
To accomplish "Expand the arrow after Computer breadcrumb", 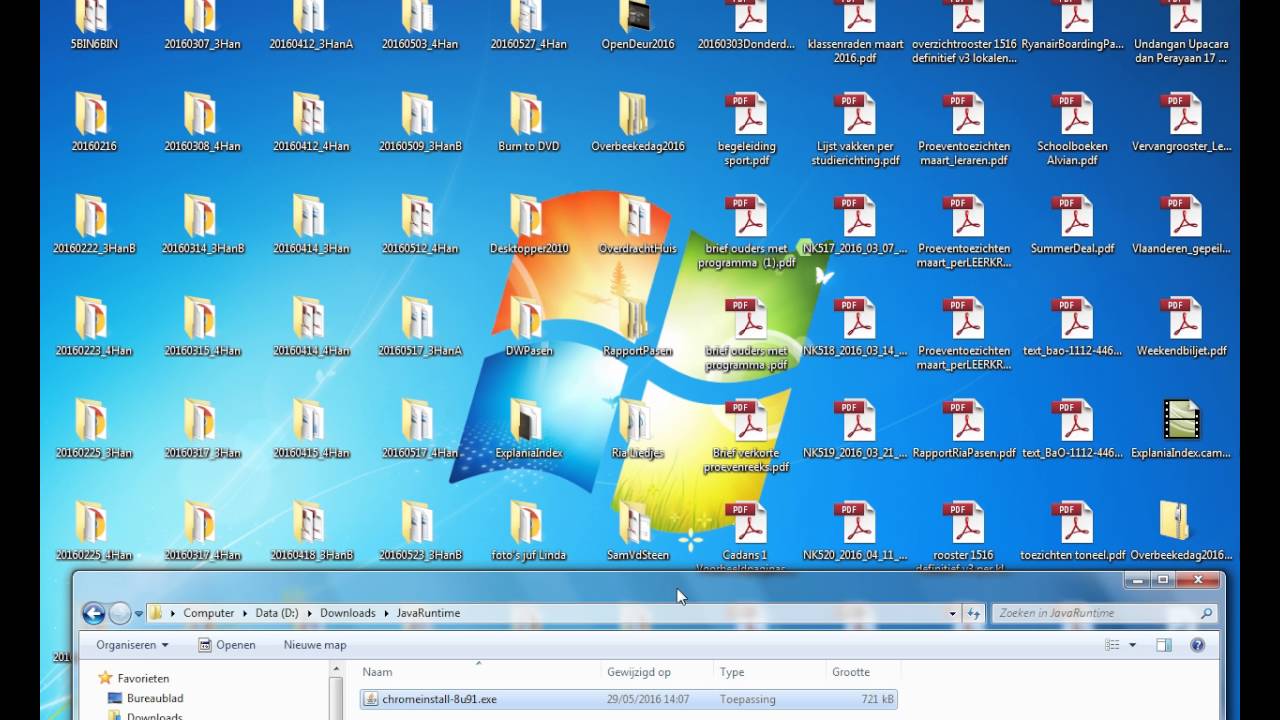I will click(x=244, y=613).
